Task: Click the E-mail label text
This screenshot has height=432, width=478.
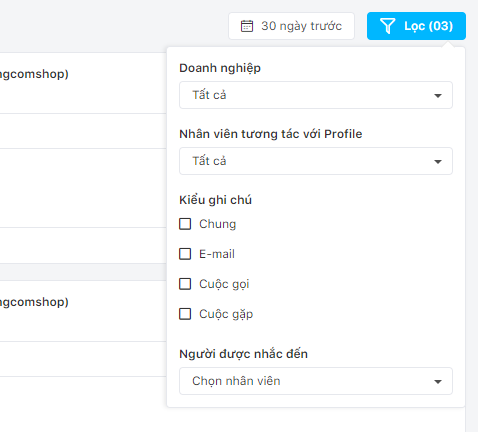Action: pyautogui.click(x=217, y=254)
